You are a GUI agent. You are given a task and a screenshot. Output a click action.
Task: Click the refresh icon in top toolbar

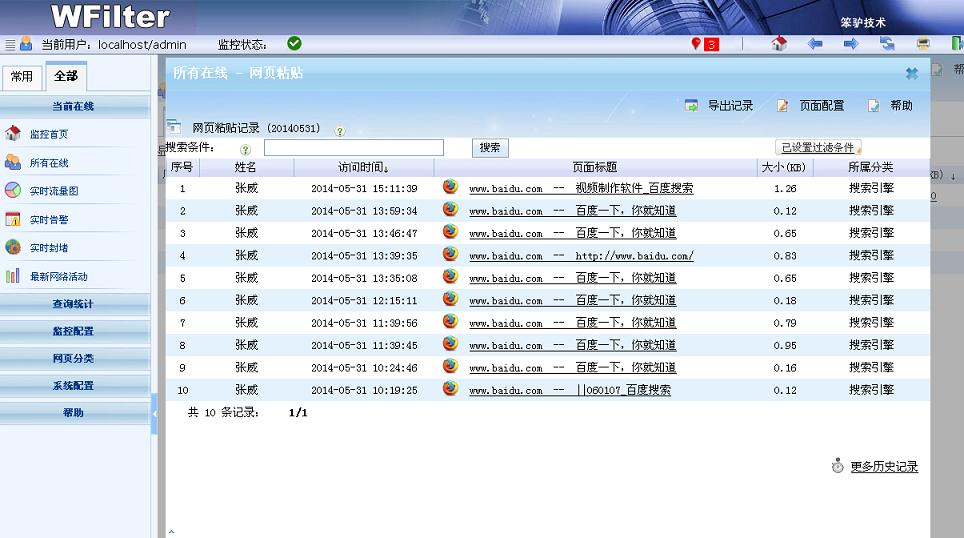coord(887,44)
